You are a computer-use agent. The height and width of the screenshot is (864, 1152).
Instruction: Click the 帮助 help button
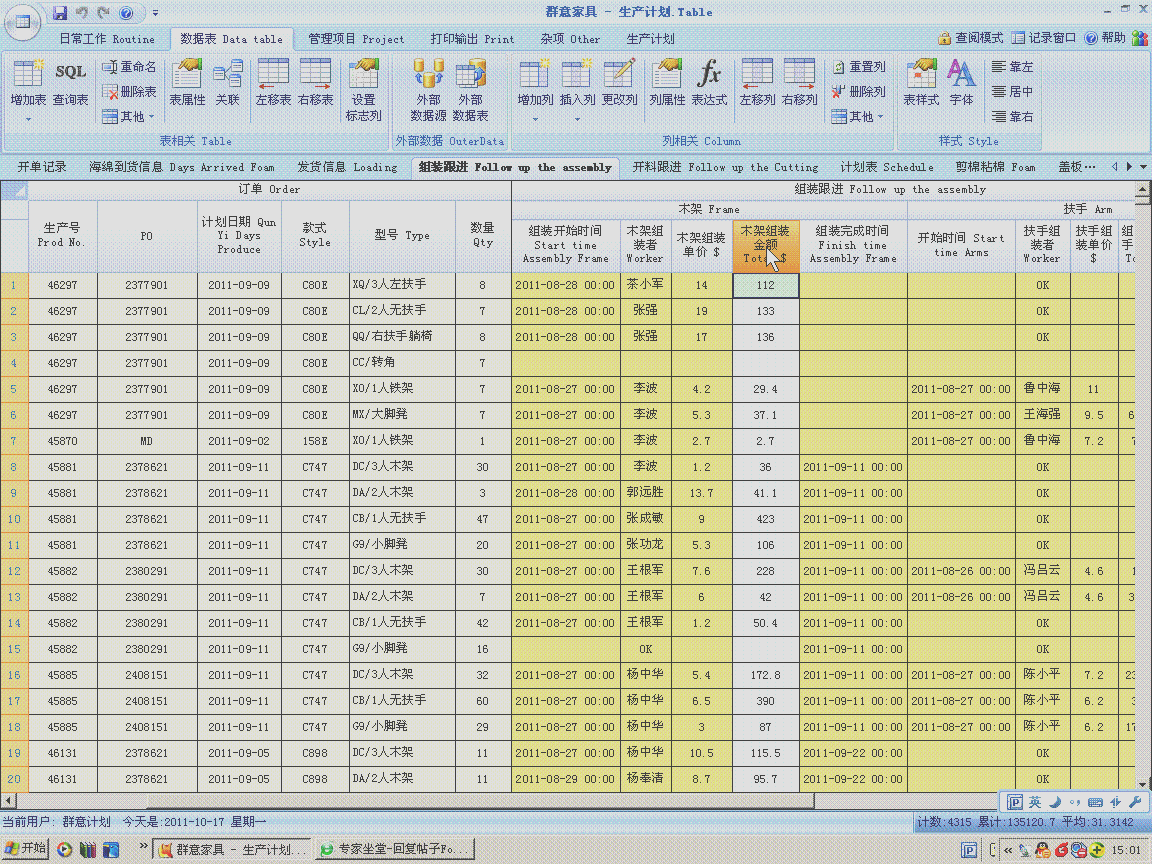click(1106, 38)
